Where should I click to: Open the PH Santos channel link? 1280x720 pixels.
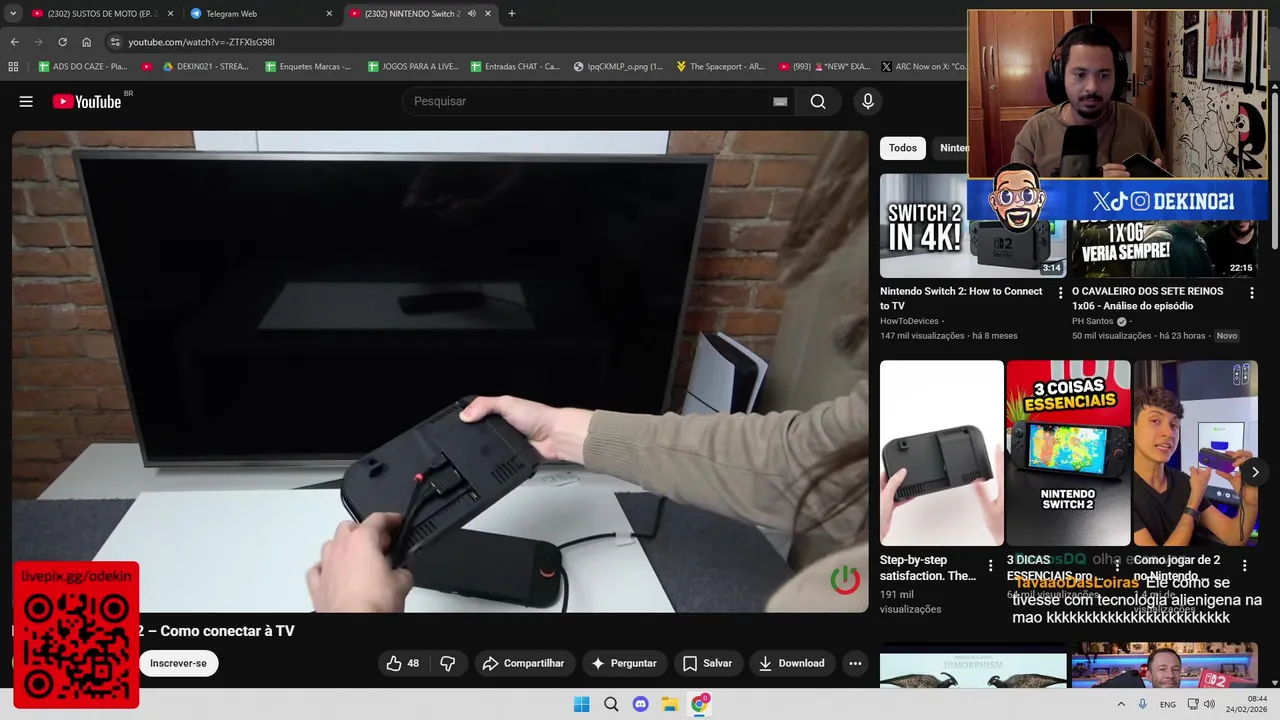(x=1093, y=321)
